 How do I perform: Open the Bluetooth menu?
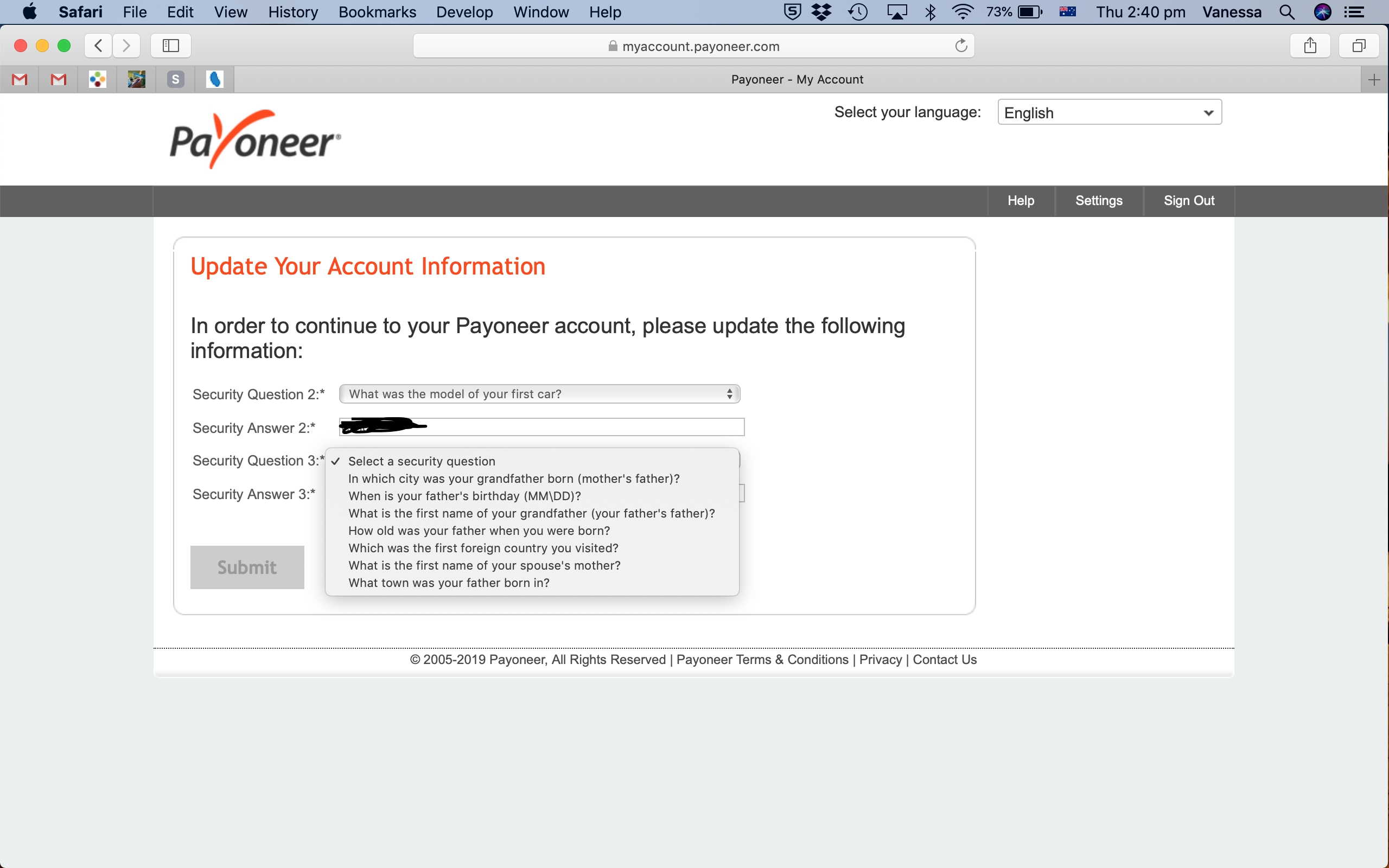click(x=930, y=11)
